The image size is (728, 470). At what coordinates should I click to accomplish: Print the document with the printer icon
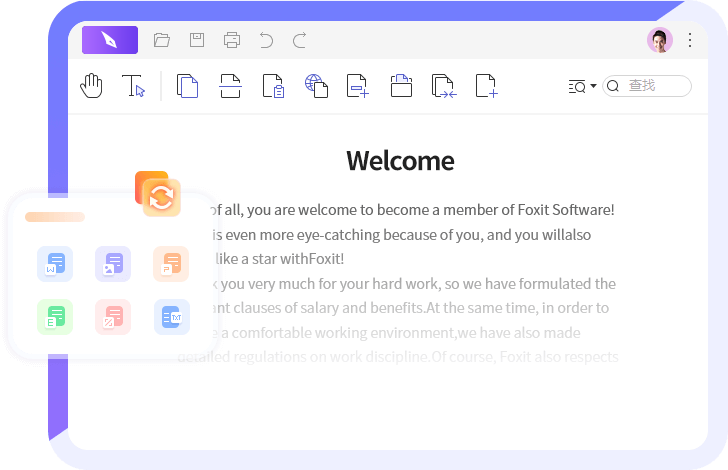tap(232, 40)
